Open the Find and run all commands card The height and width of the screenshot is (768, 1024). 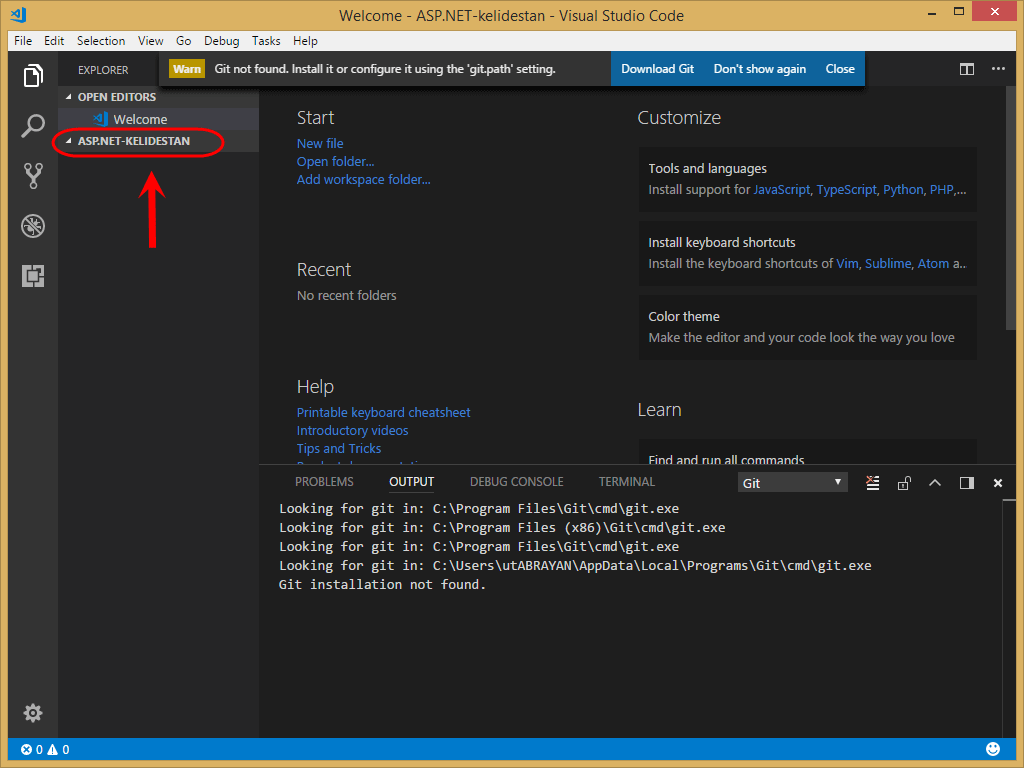pyautogui.click(x=807, y=454)
